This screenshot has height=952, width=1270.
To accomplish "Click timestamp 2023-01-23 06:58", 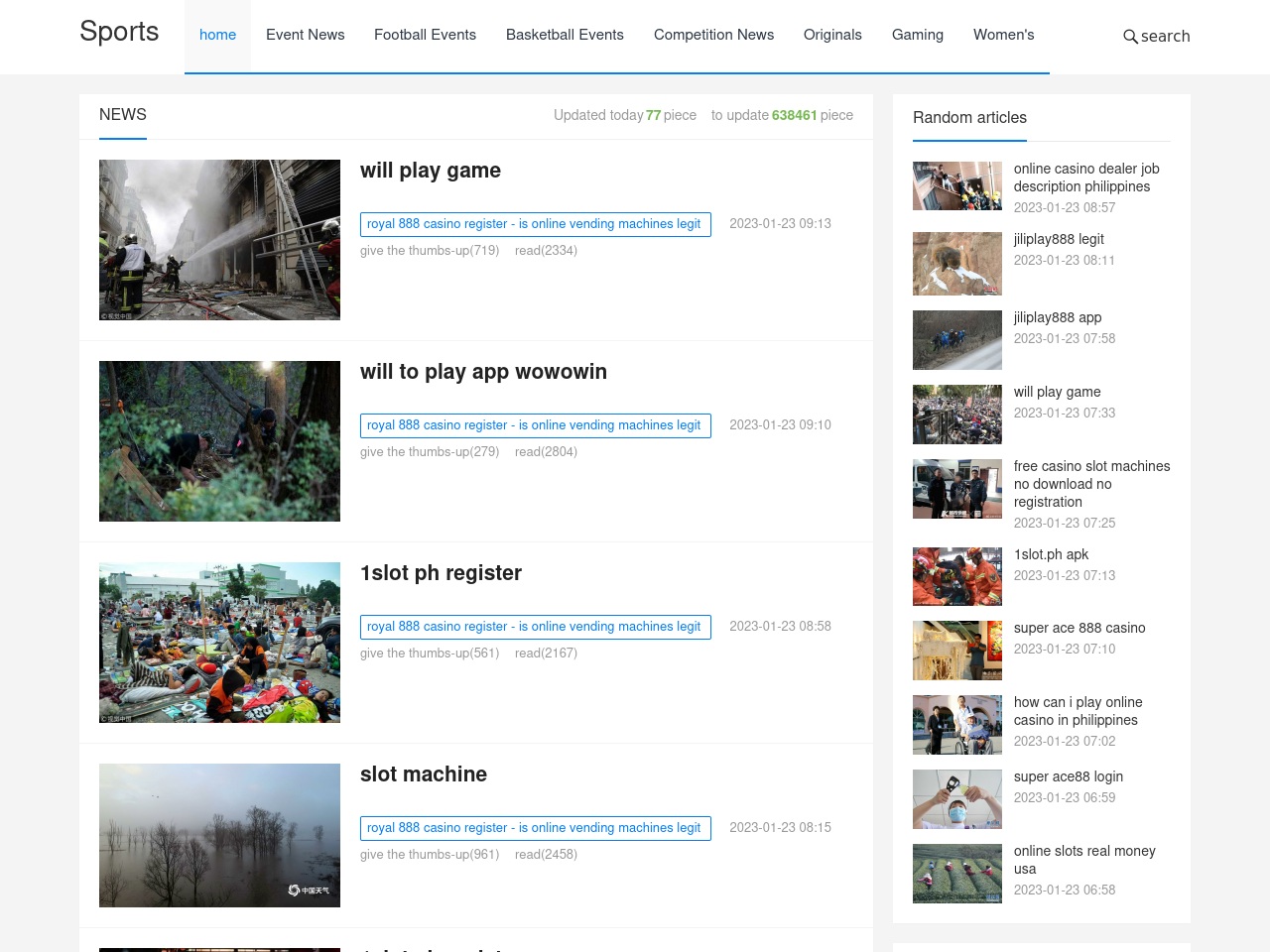I will point(1065,891).
